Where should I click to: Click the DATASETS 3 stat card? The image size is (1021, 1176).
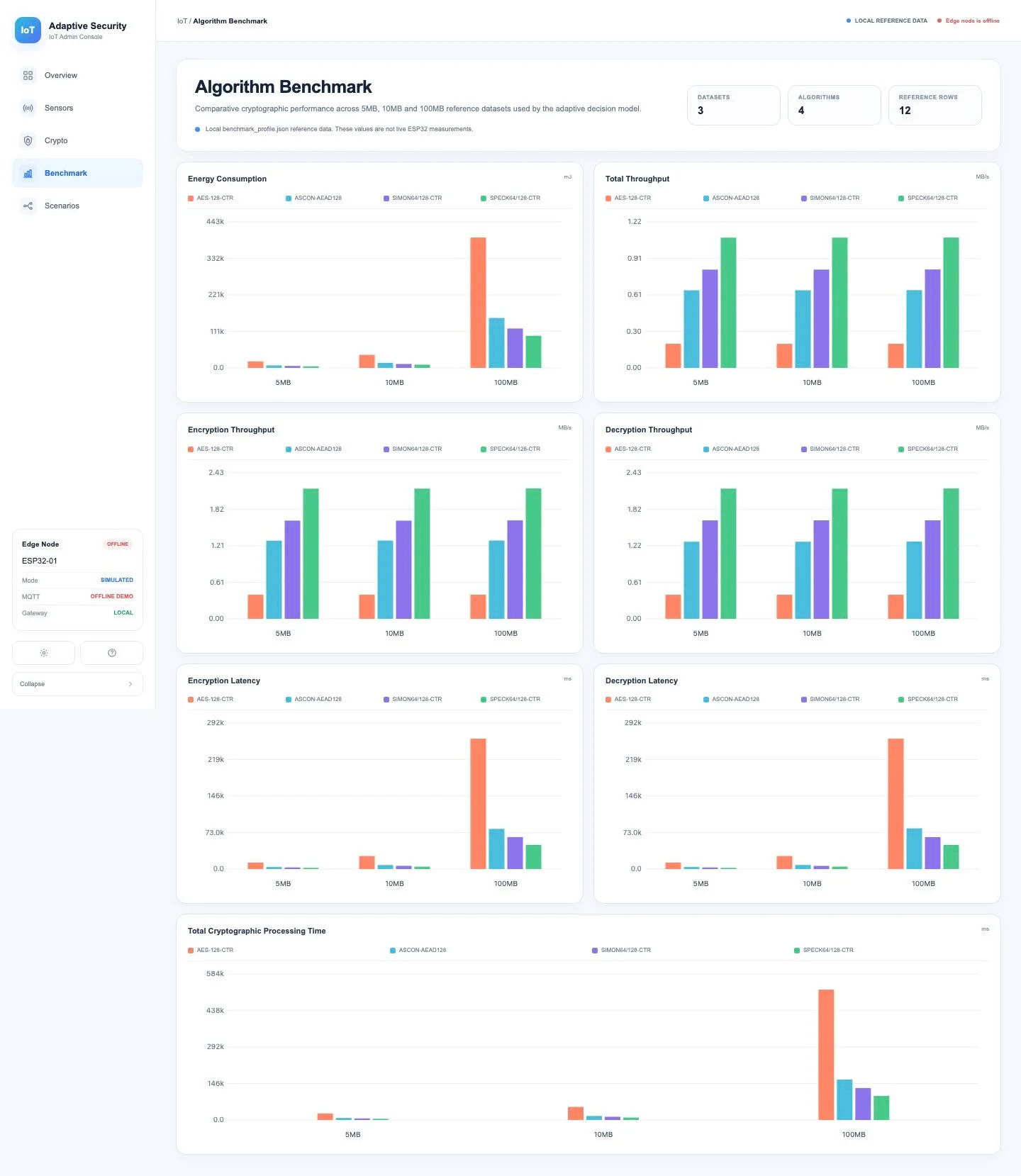point(733,105)
